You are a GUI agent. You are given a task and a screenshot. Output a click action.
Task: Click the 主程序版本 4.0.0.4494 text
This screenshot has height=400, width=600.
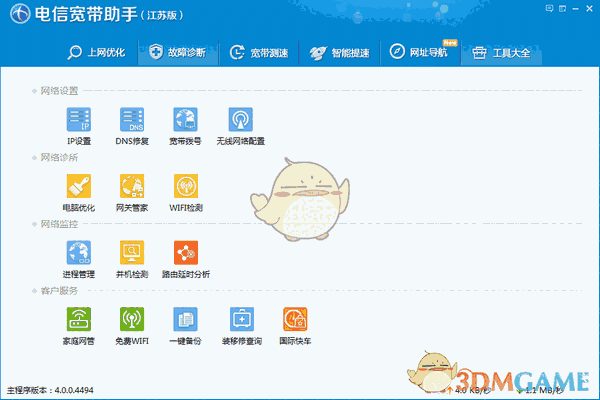[x=50, y=390]
